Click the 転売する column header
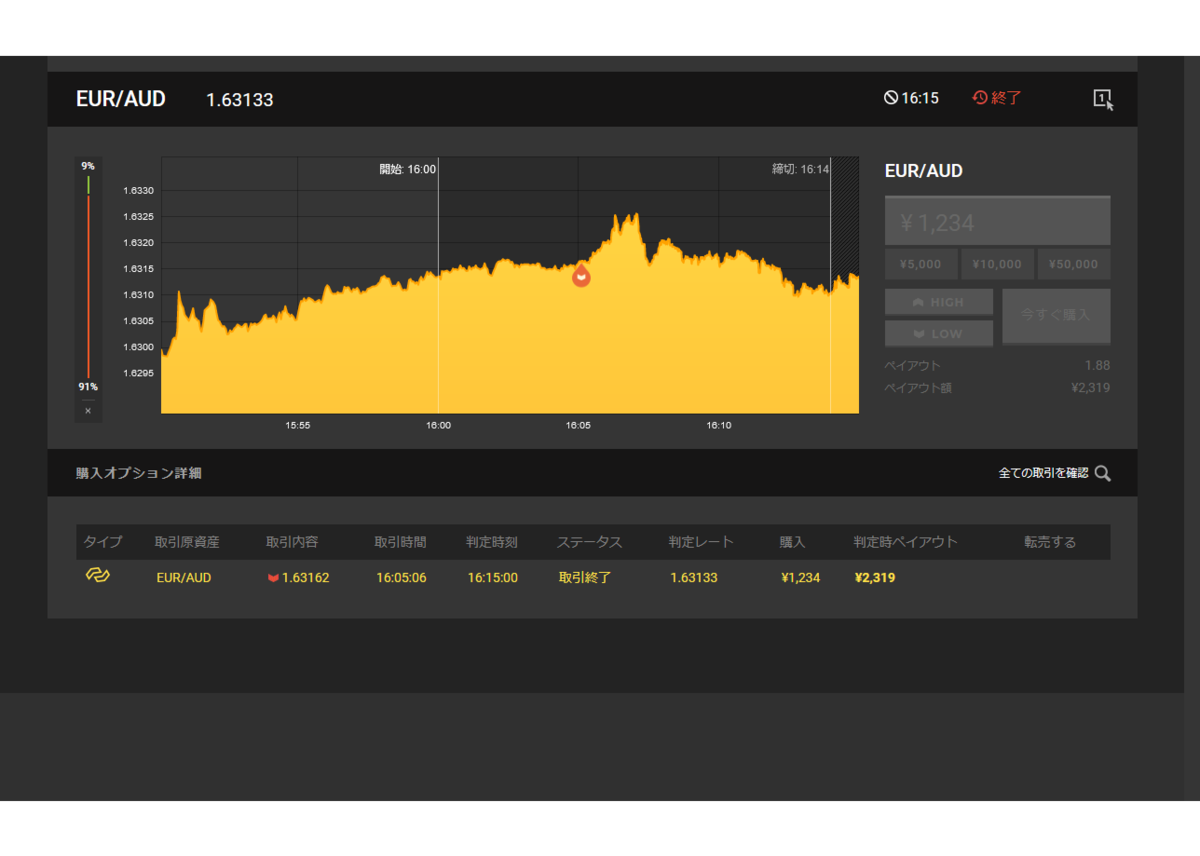1200x856 pixels. coord(1050,542)
